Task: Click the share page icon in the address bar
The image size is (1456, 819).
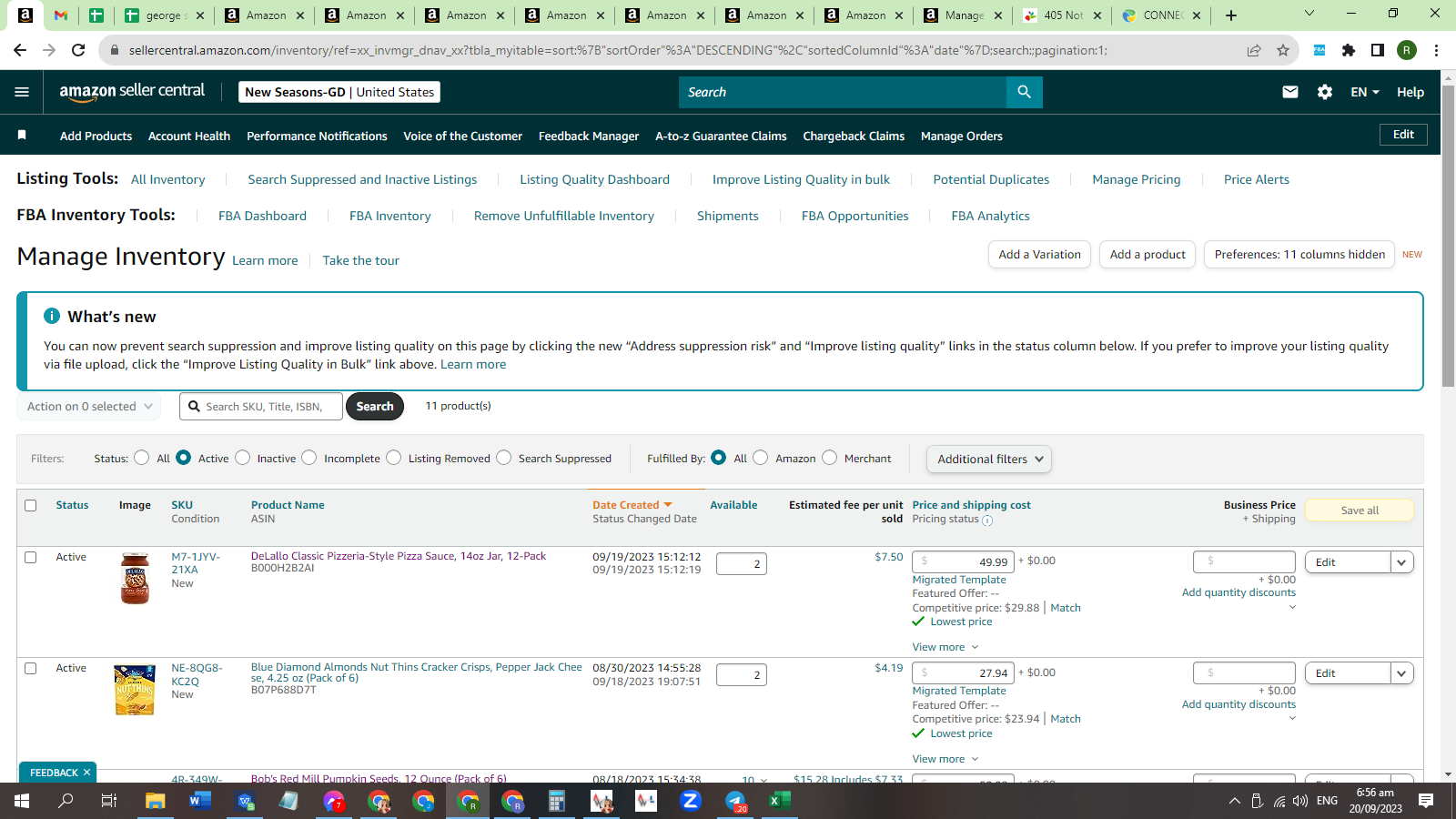Action: [1254, 50]
